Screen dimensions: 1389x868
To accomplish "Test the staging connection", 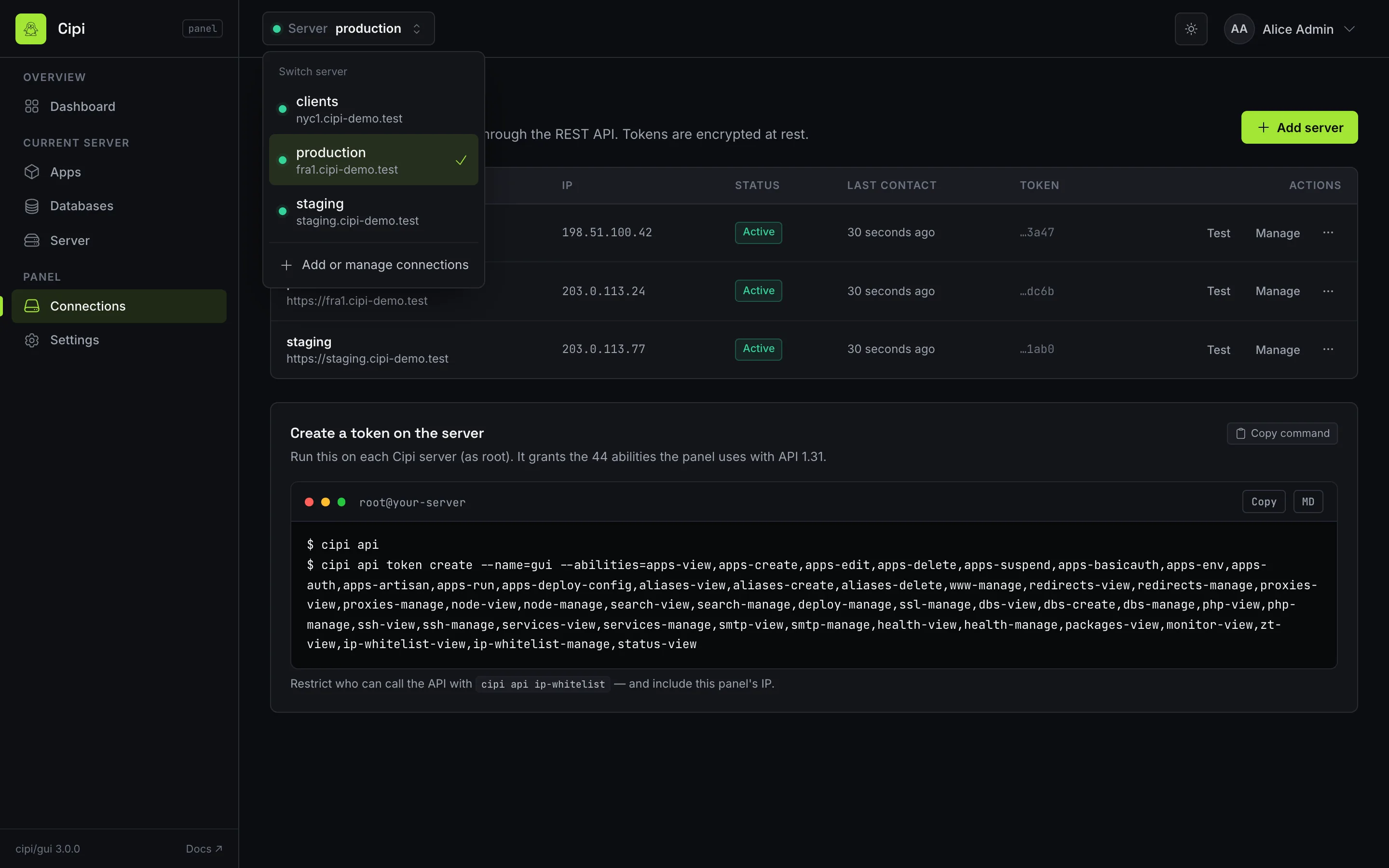I will [x=1218, y=350].
